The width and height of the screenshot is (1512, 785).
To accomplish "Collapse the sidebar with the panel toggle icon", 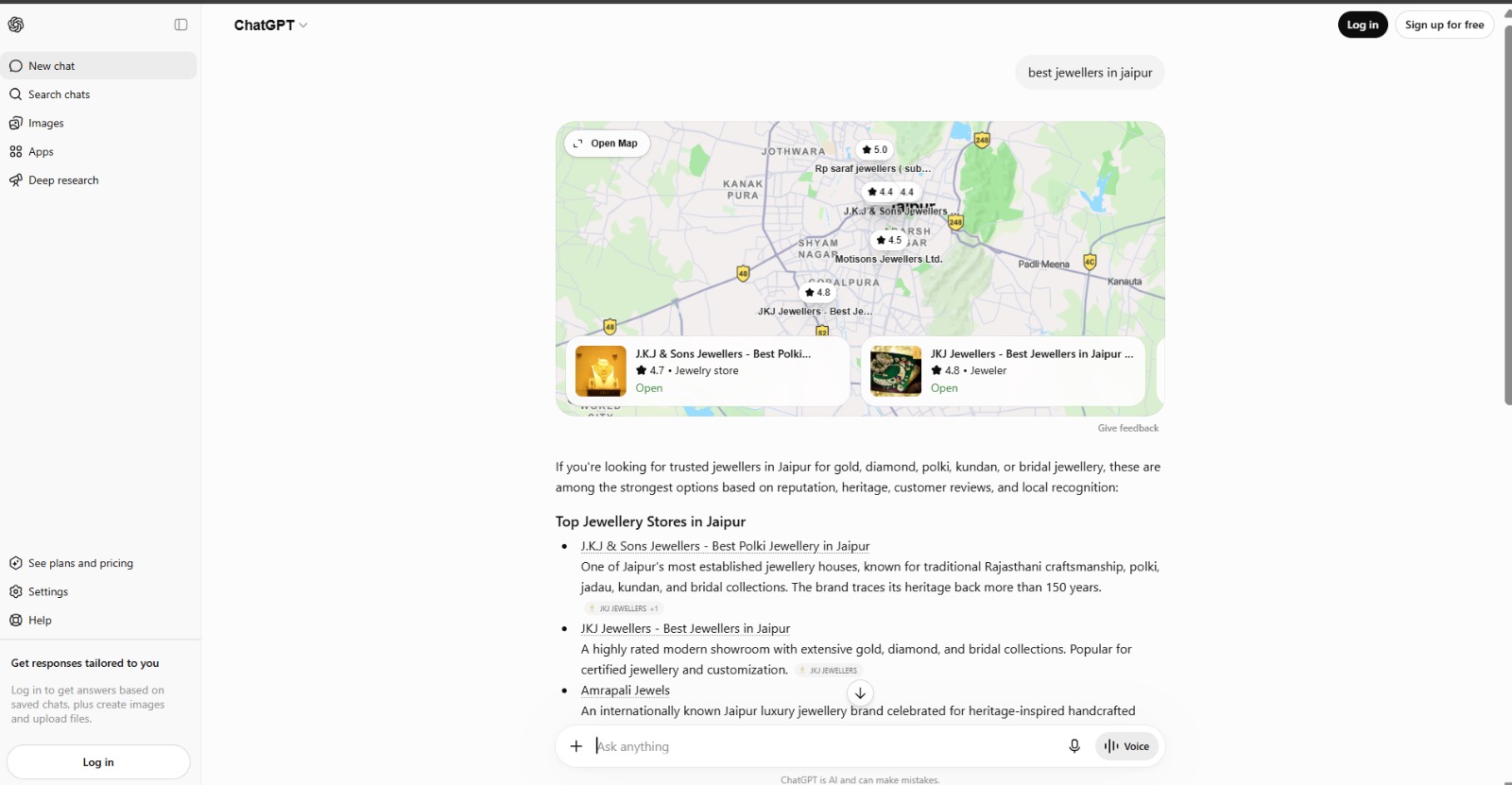I will tap(180, 25).
